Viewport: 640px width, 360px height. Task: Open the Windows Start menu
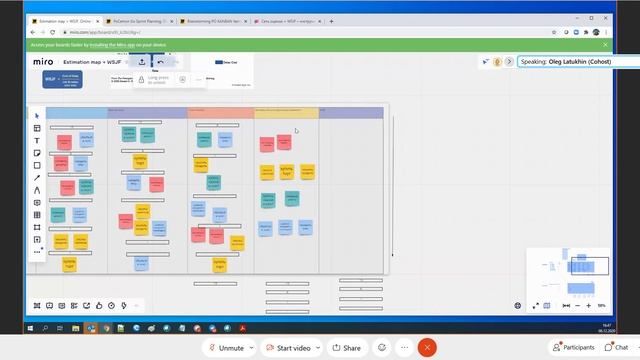[x=30, y=328]
